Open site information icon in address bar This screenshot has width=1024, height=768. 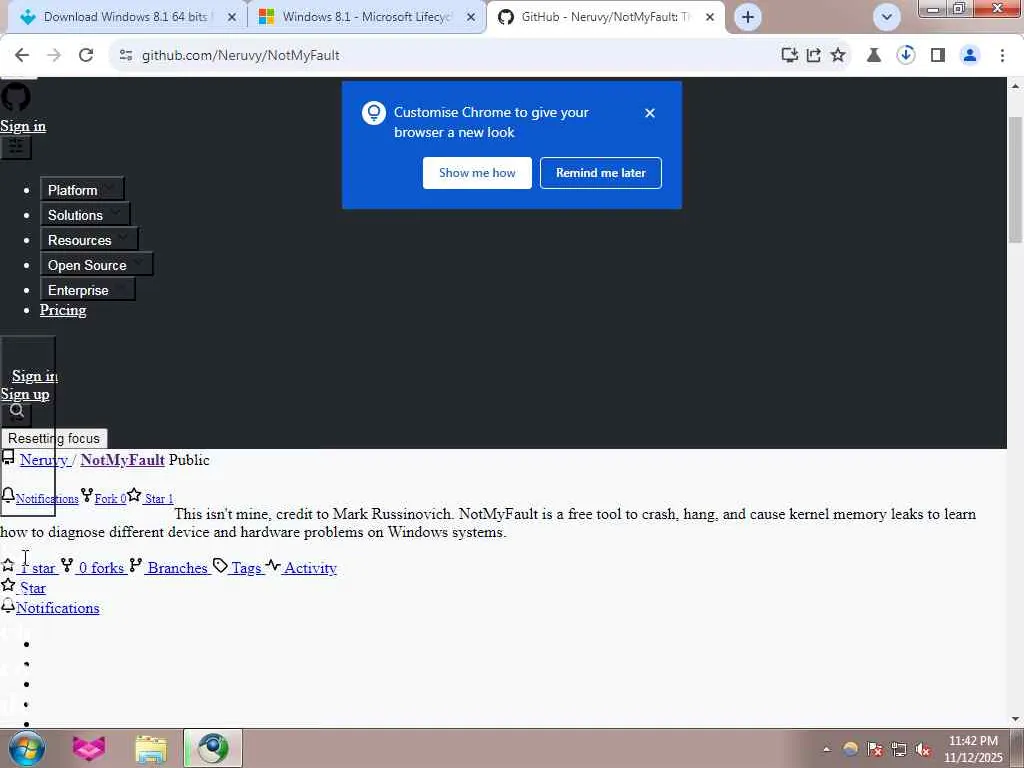[126, 56]
